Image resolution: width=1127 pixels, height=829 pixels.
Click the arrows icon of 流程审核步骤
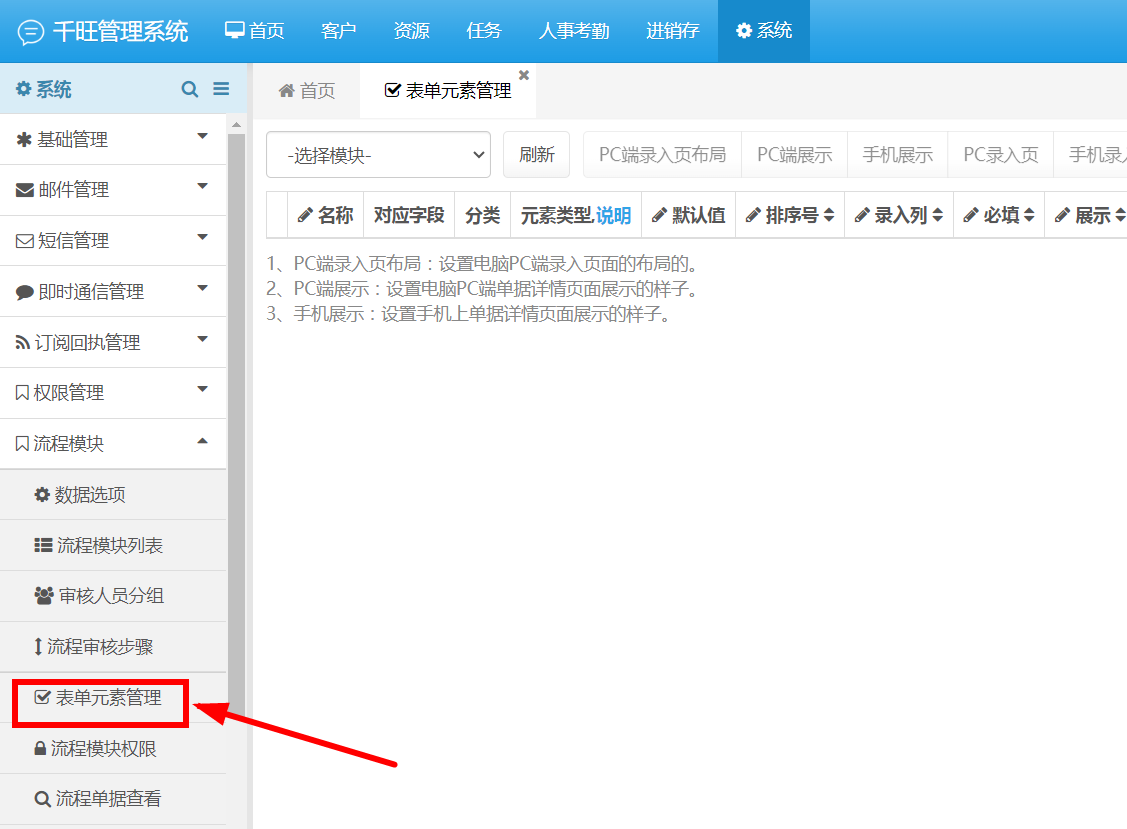(38, 646)
